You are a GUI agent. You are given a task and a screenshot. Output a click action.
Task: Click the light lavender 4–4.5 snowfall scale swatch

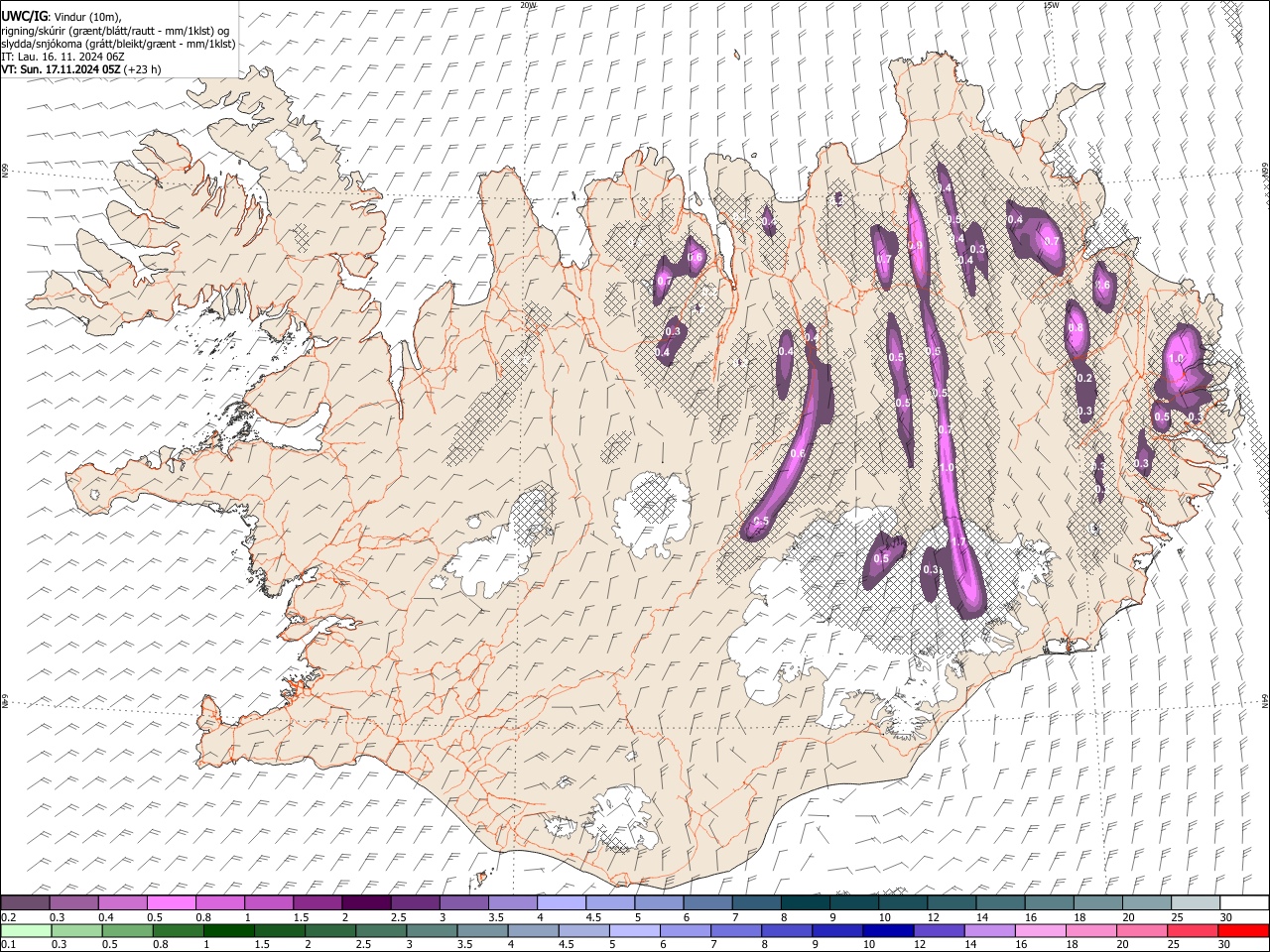pos(562,902)
